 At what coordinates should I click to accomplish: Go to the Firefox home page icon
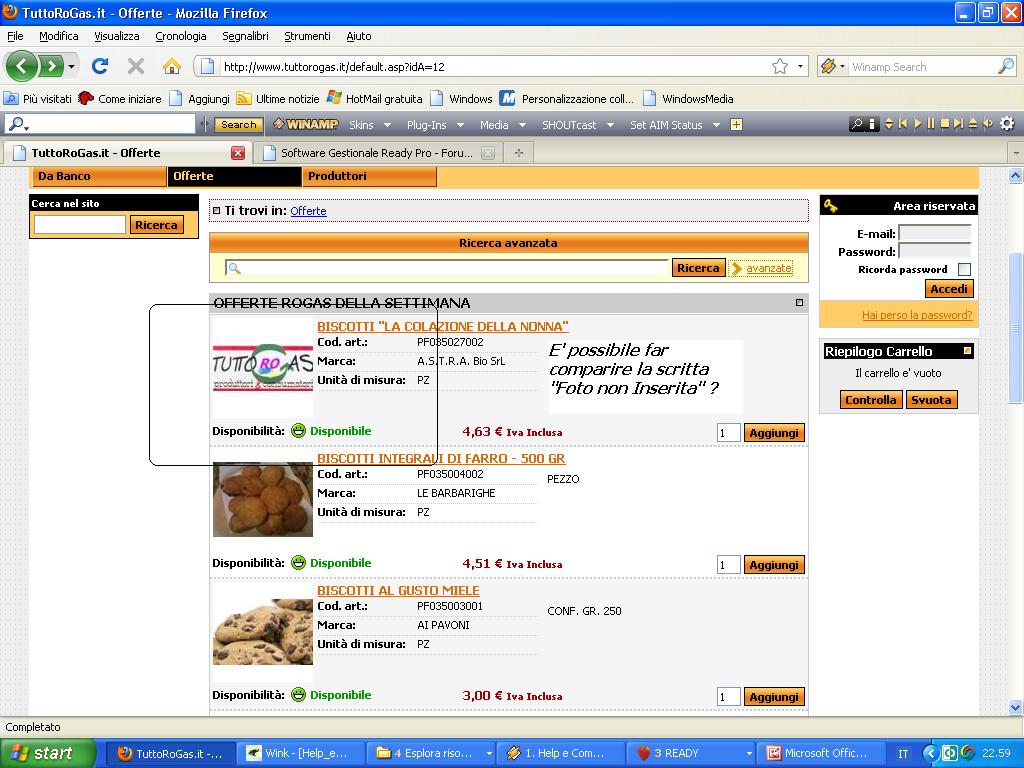pyautogui.click(x=172, y=66)
